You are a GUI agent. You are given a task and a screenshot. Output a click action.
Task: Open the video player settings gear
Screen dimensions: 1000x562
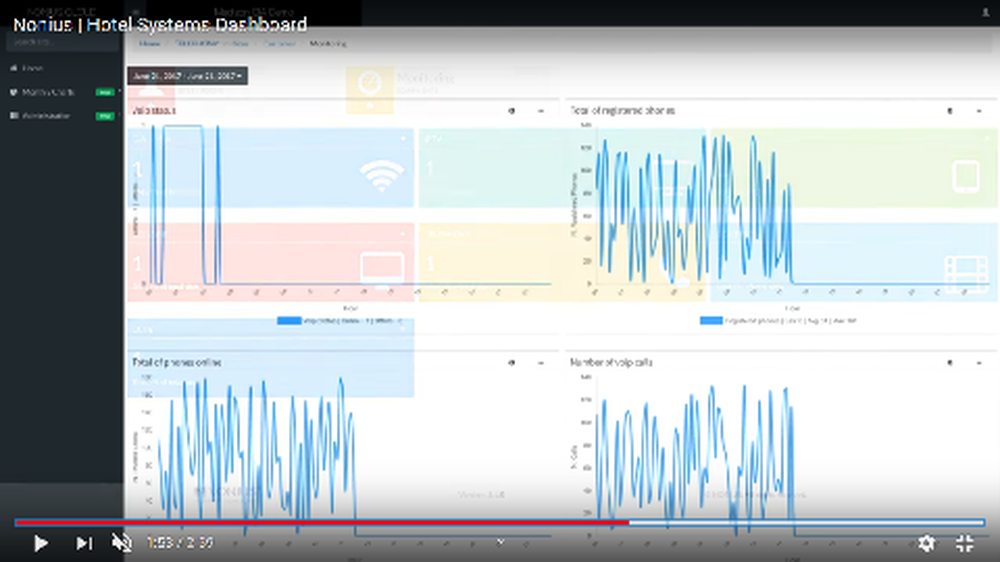pos(926,543)
